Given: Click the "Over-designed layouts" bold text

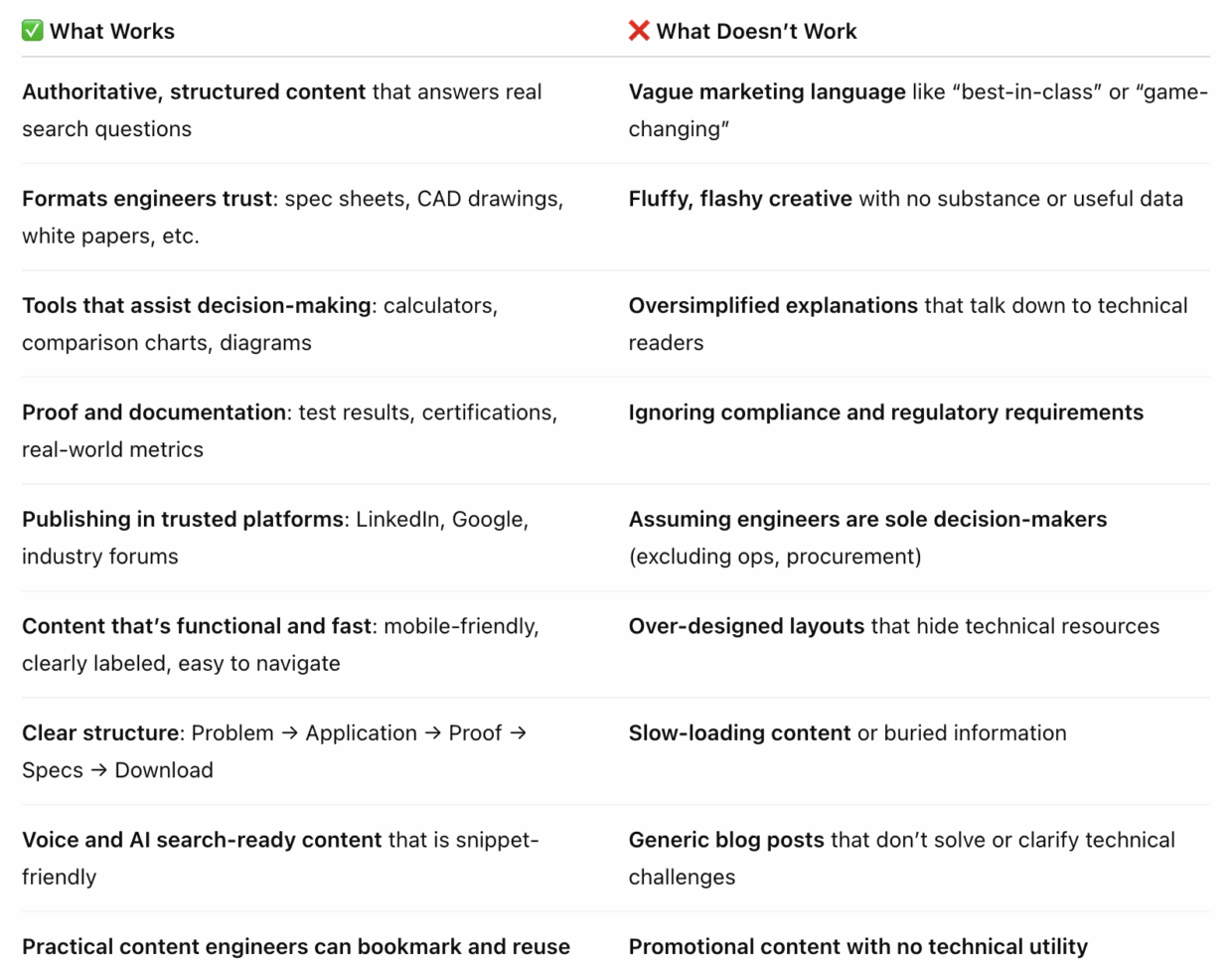Looking at the screenshot, I should pos(746,626).
